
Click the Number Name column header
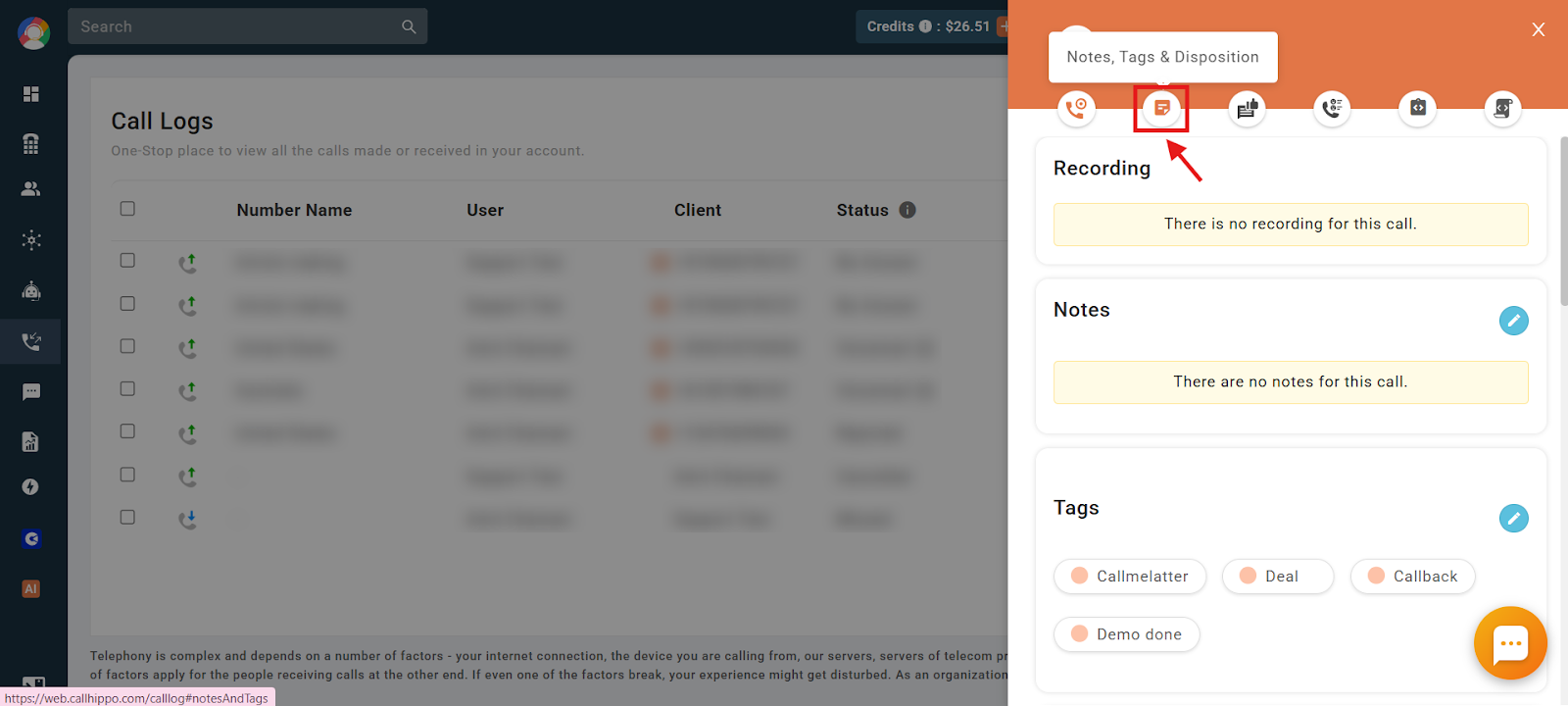tap(294, 210)
